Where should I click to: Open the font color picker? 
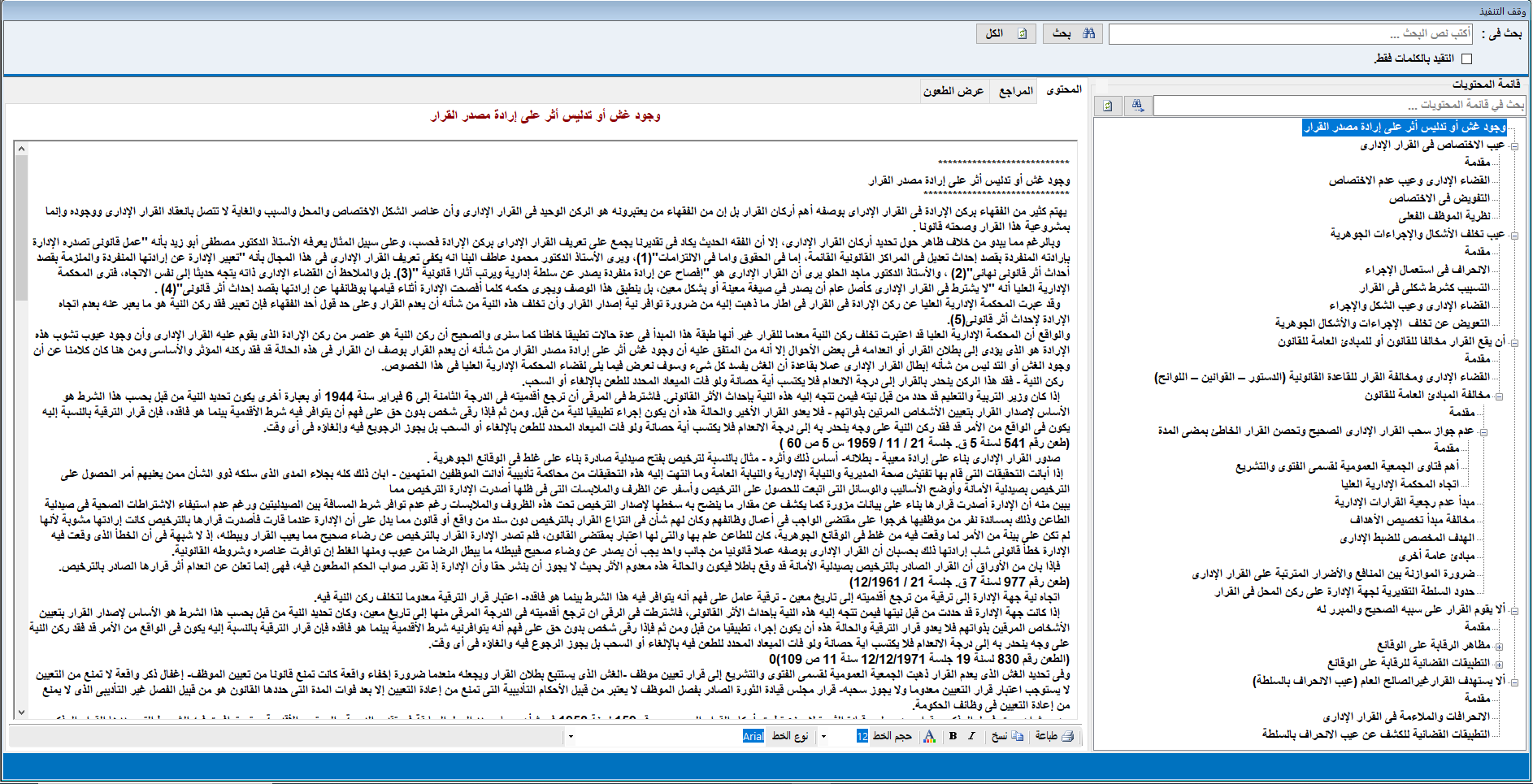click(930, 736)
